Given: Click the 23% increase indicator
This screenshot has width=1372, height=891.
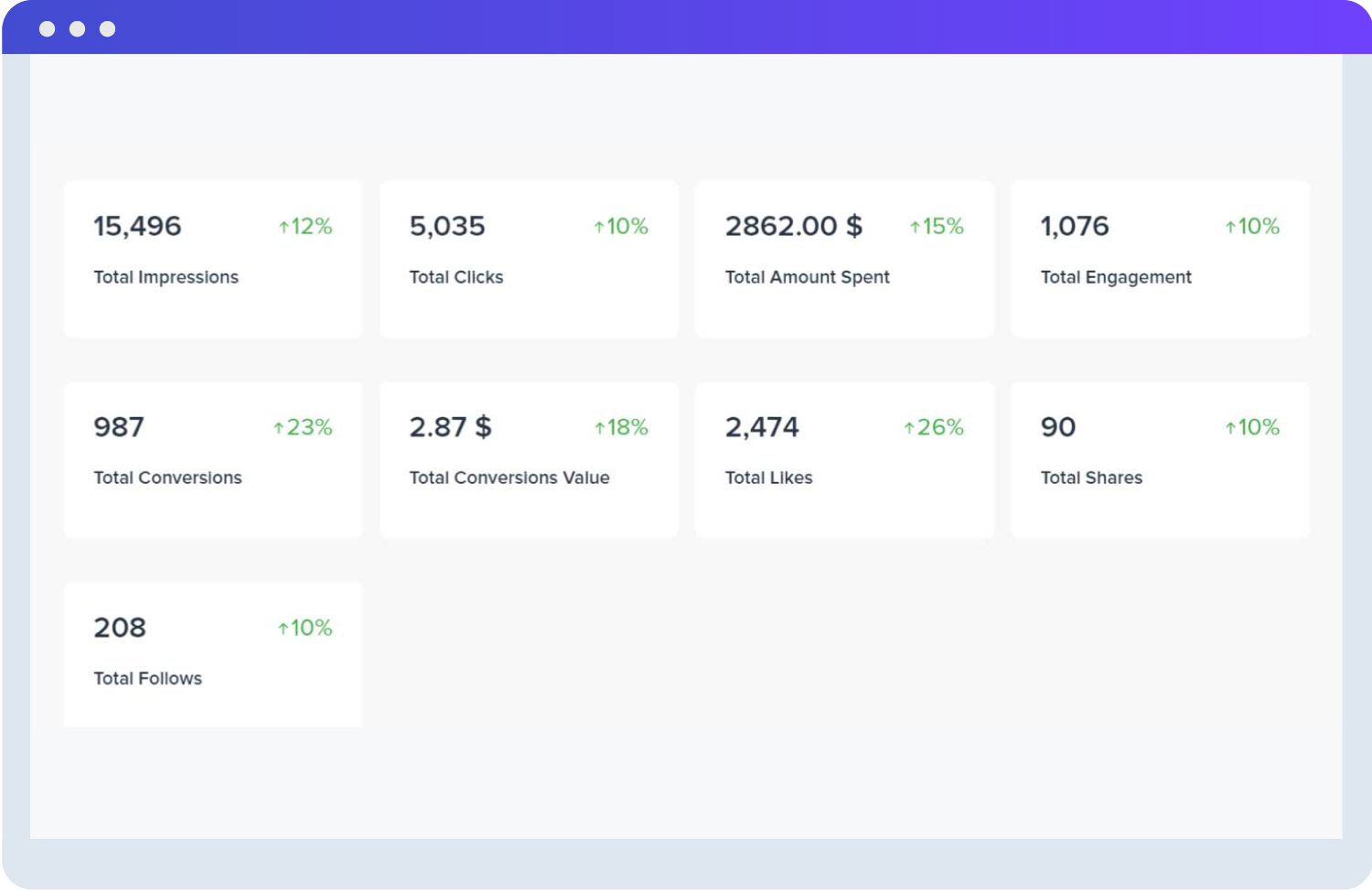Looking at the screenshot, I should (x=303, y=427).
